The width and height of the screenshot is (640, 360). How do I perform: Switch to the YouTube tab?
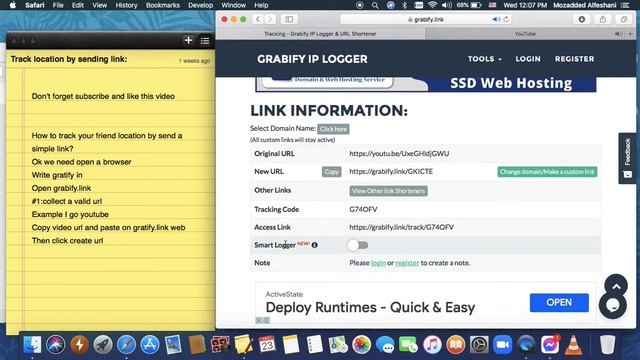[x=525, y=34]
